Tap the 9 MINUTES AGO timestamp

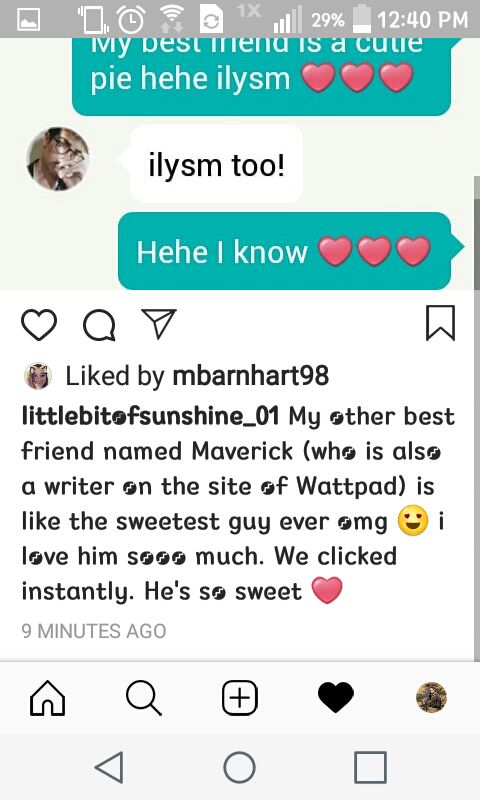(94, 631)
